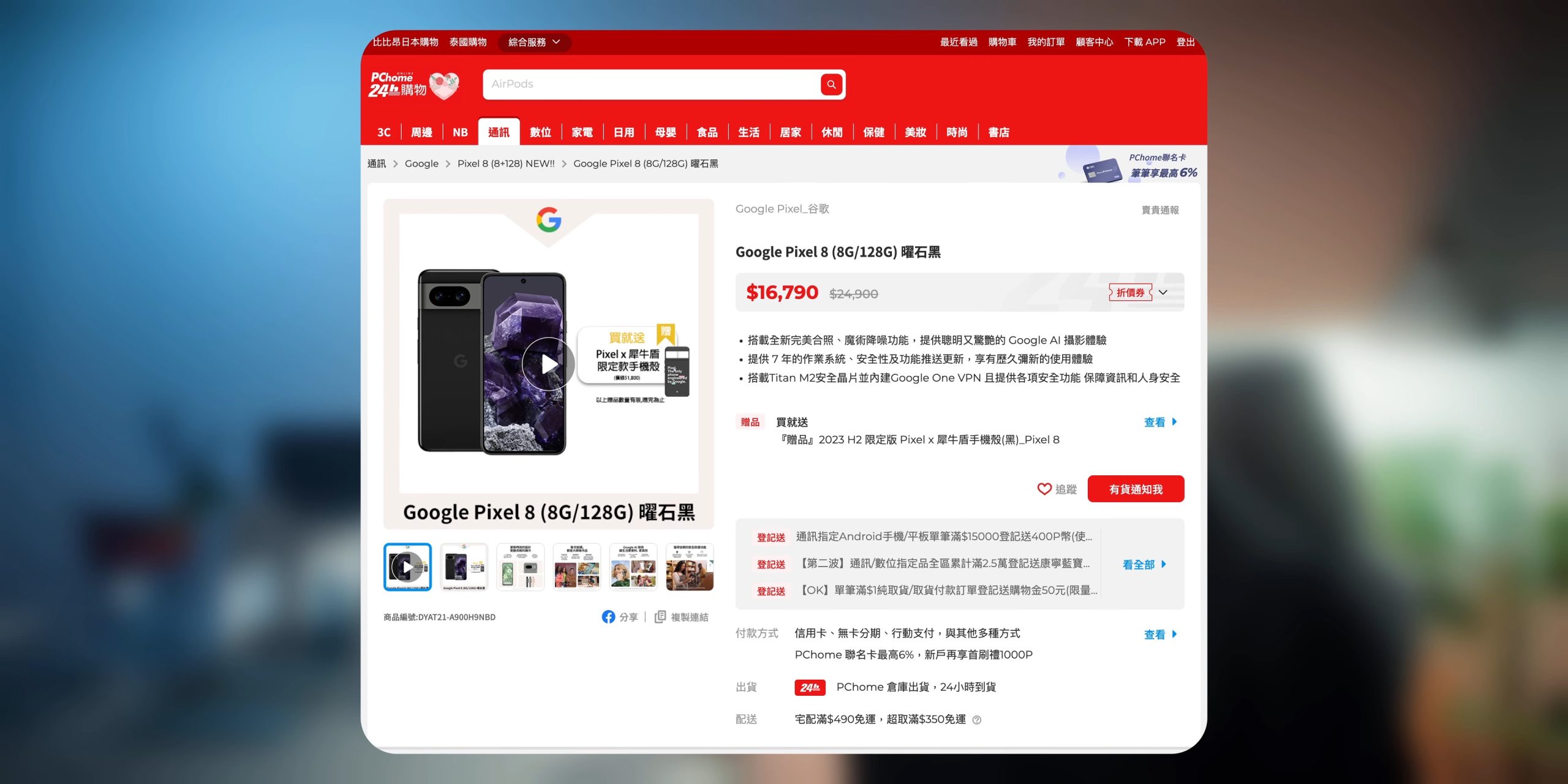The height and width of the screenshot is (784, 1568).
Task: Open 查看 arrow beside 付款方式
Action: point(1160,635)
